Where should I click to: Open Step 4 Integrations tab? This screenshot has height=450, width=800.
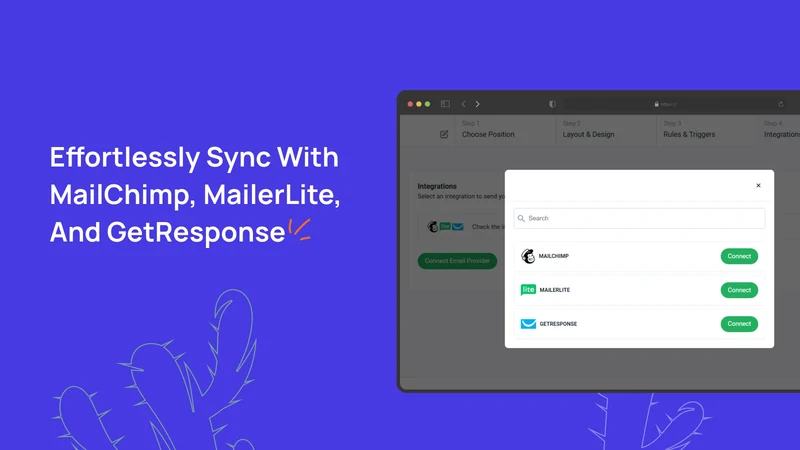[781, 130]
